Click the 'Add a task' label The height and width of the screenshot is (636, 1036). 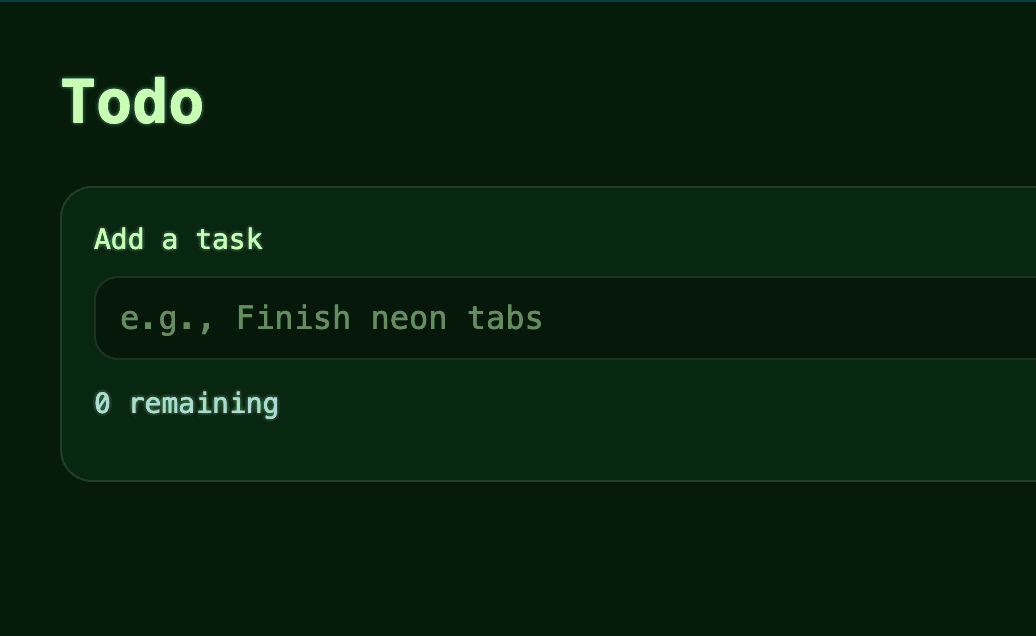tap(178, 239)
